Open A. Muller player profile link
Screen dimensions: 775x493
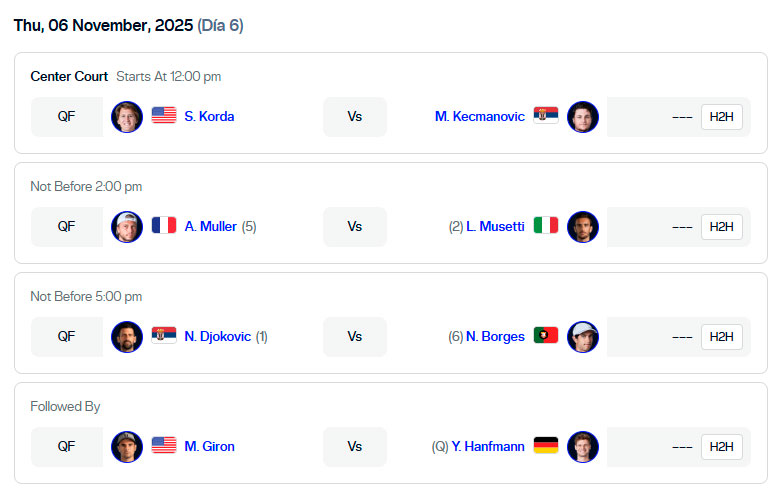pos(211,227)
